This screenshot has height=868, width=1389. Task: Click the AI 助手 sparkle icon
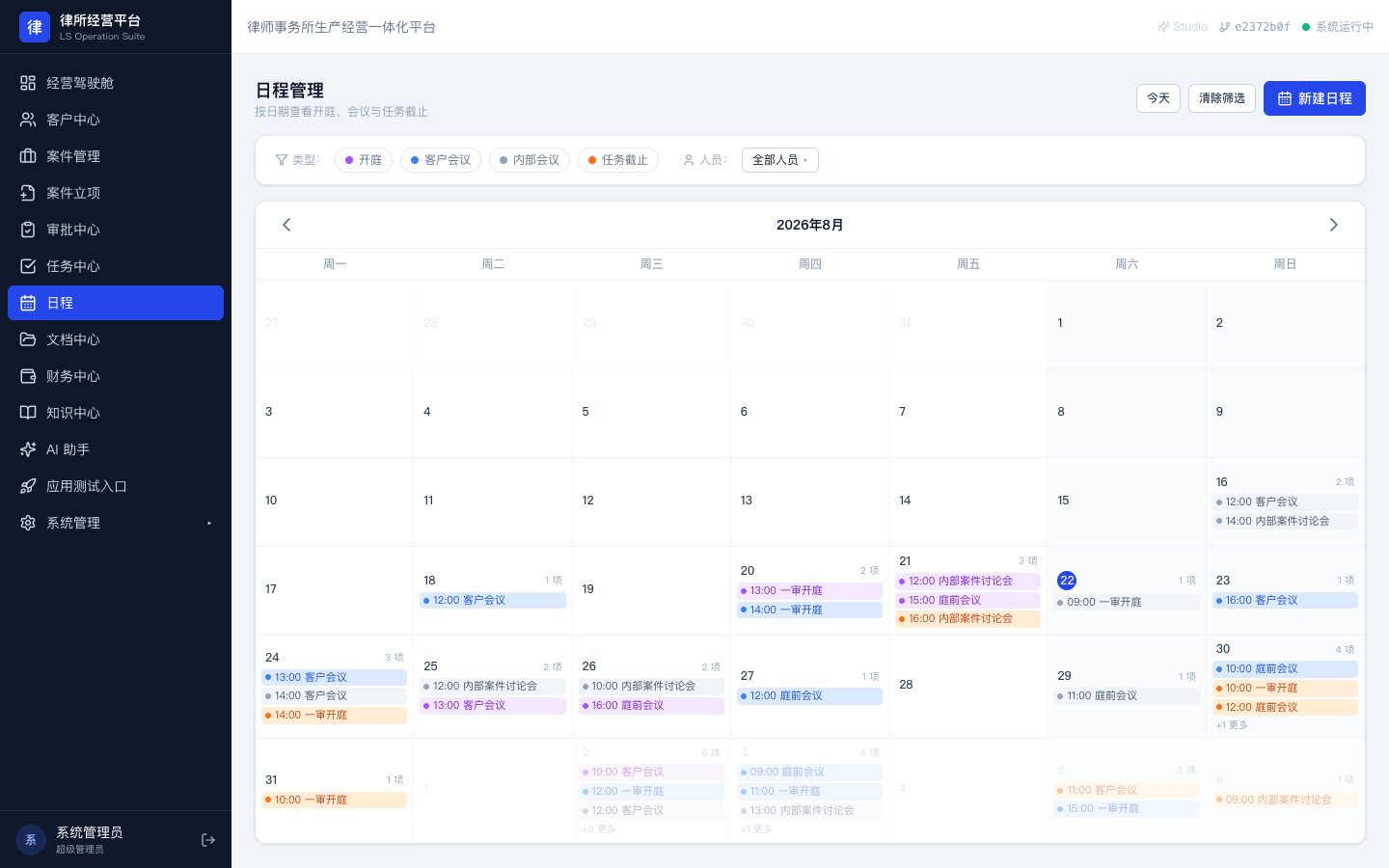[x=28, y=449]
